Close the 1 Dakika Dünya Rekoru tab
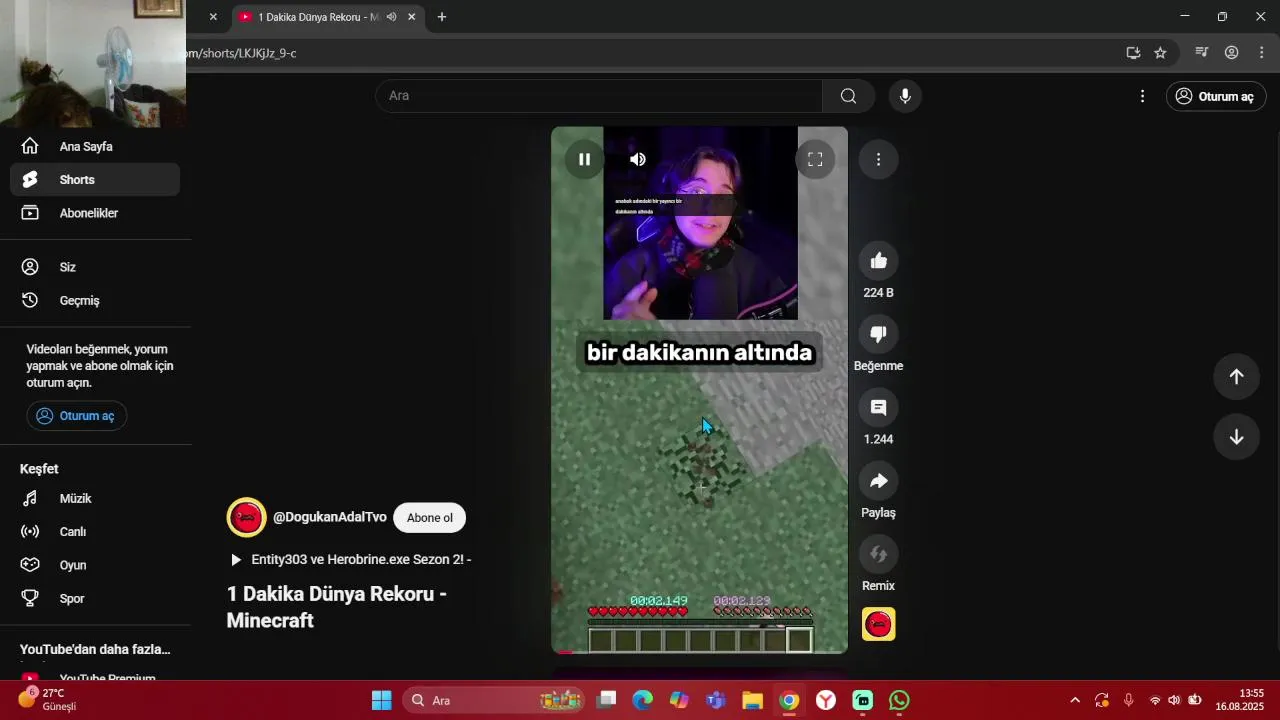This screenshot has width=1280, height=720. click(x=411, y=17)
